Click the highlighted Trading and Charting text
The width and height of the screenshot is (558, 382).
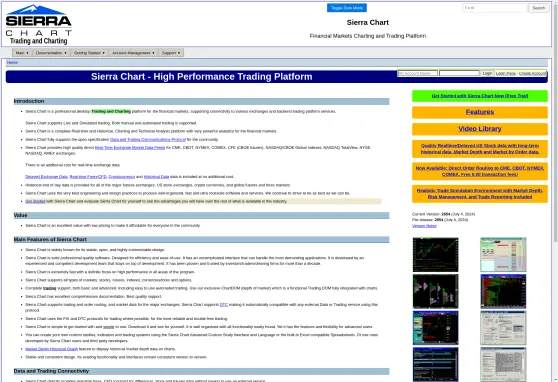pyautogui.click(x=111, y=111)
